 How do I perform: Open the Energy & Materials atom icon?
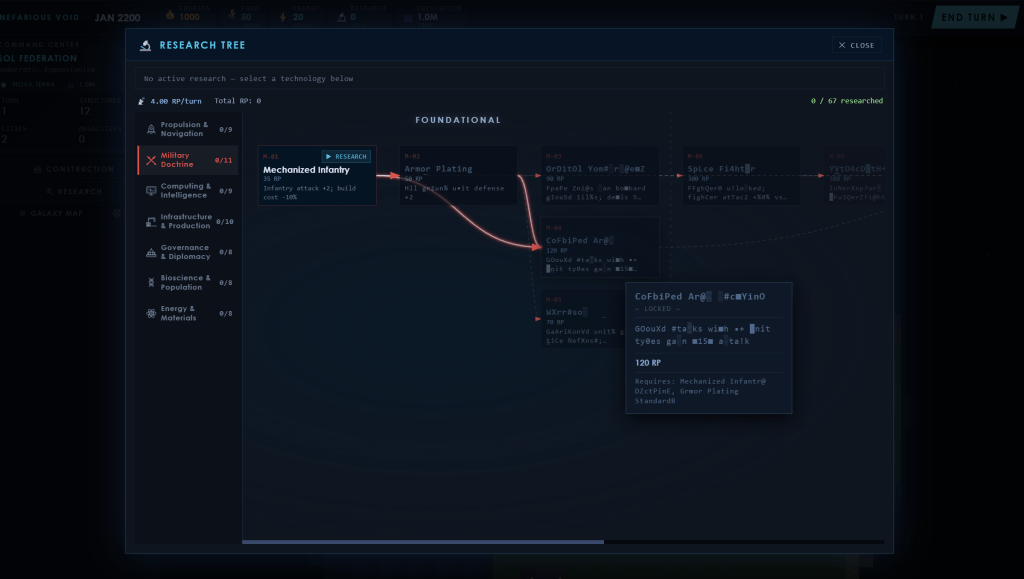[151, 313]
